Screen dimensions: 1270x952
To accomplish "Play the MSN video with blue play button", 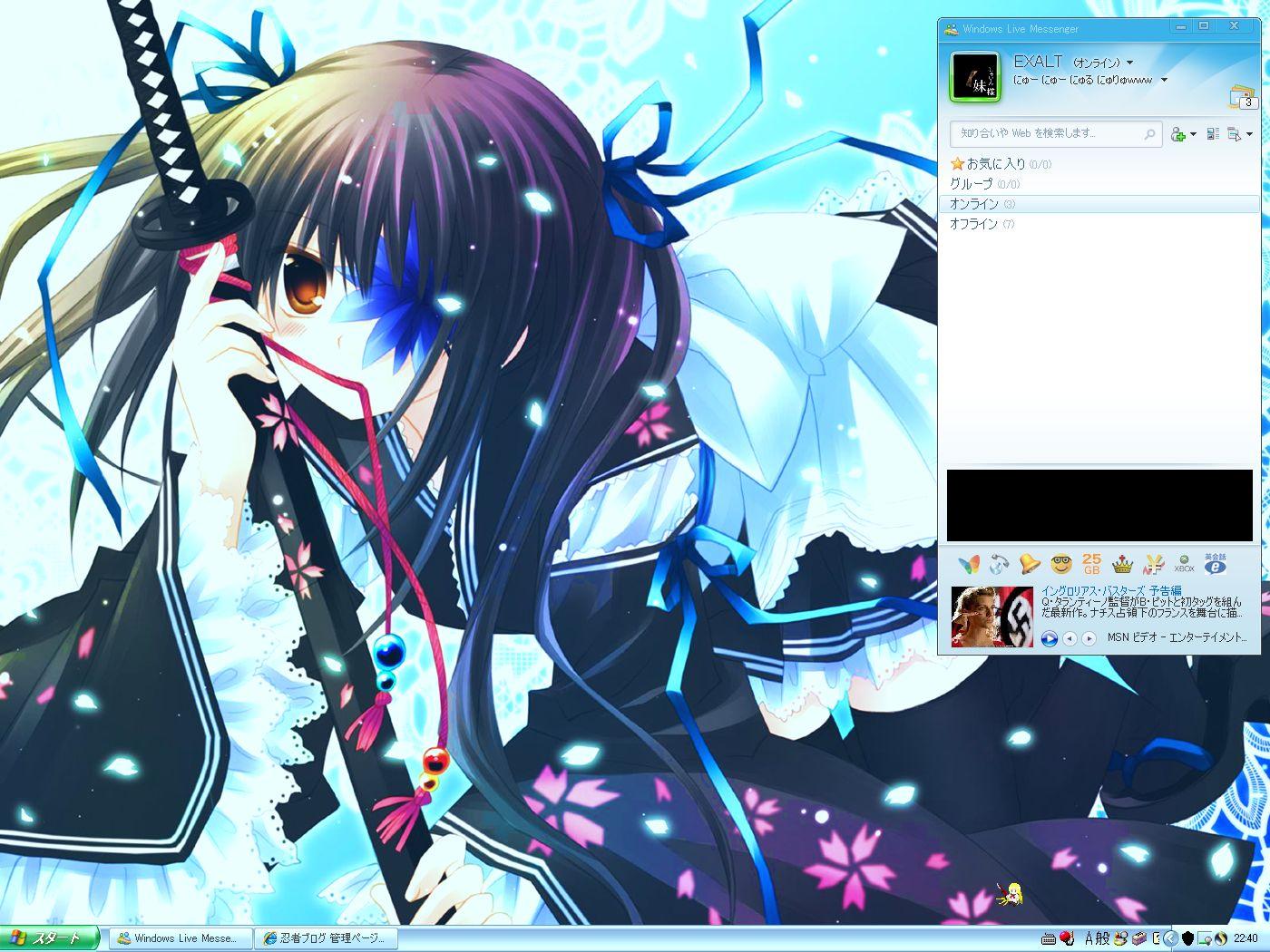I will pos(1050,638).
